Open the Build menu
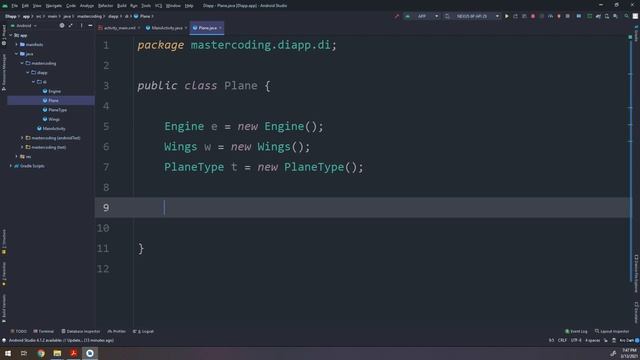The image size is (640, 360). tap(122, 6)
